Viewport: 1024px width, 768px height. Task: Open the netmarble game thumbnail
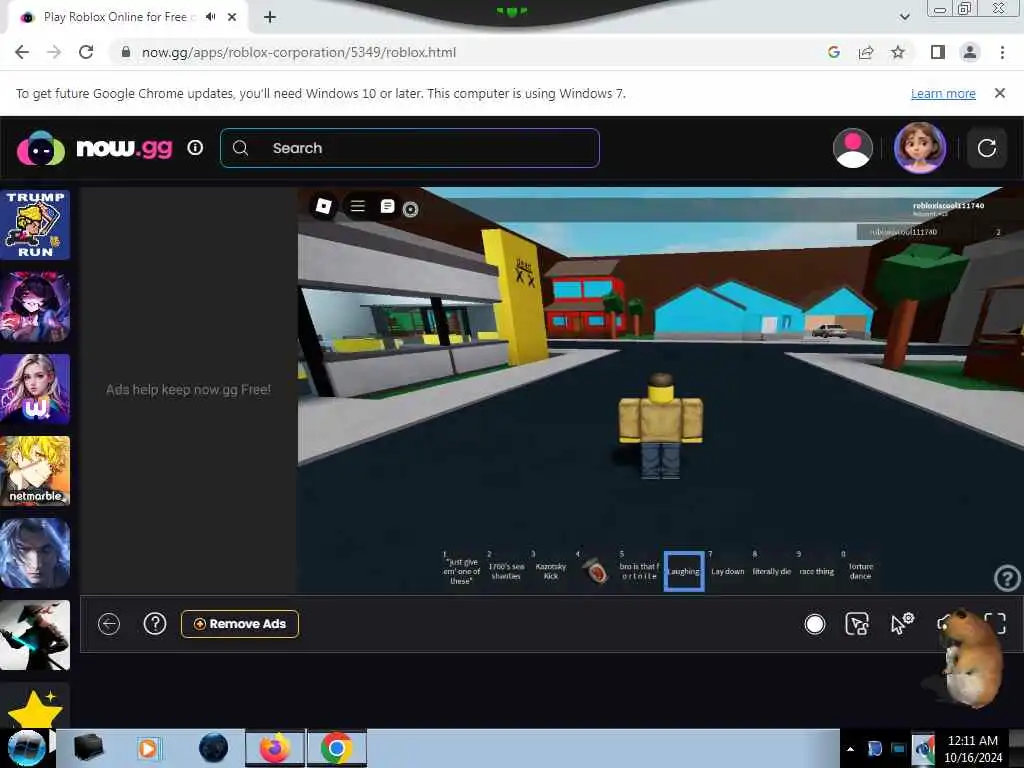click(x=35, y=471)
